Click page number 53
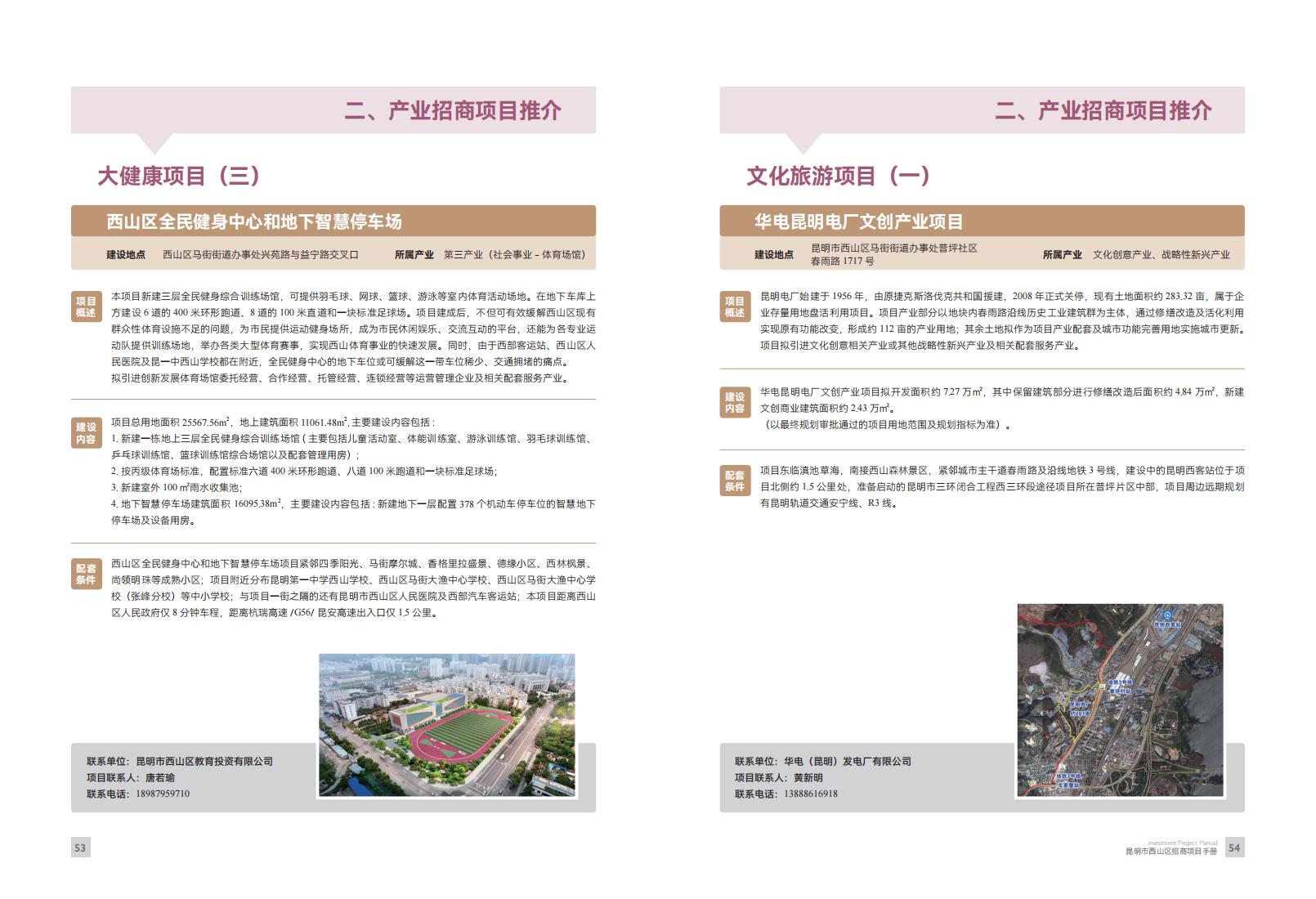 tap(80, 848)
